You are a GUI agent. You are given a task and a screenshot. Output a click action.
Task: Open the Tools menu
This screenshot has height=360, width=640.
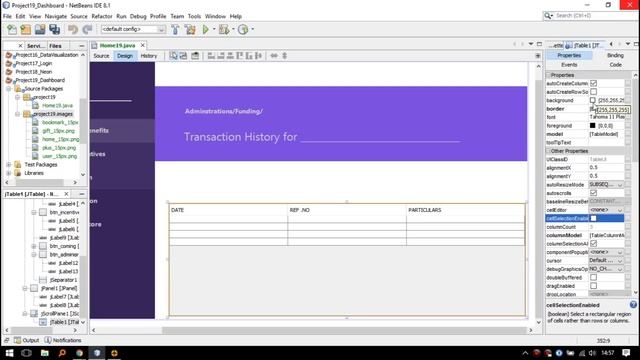coord(194,16)
